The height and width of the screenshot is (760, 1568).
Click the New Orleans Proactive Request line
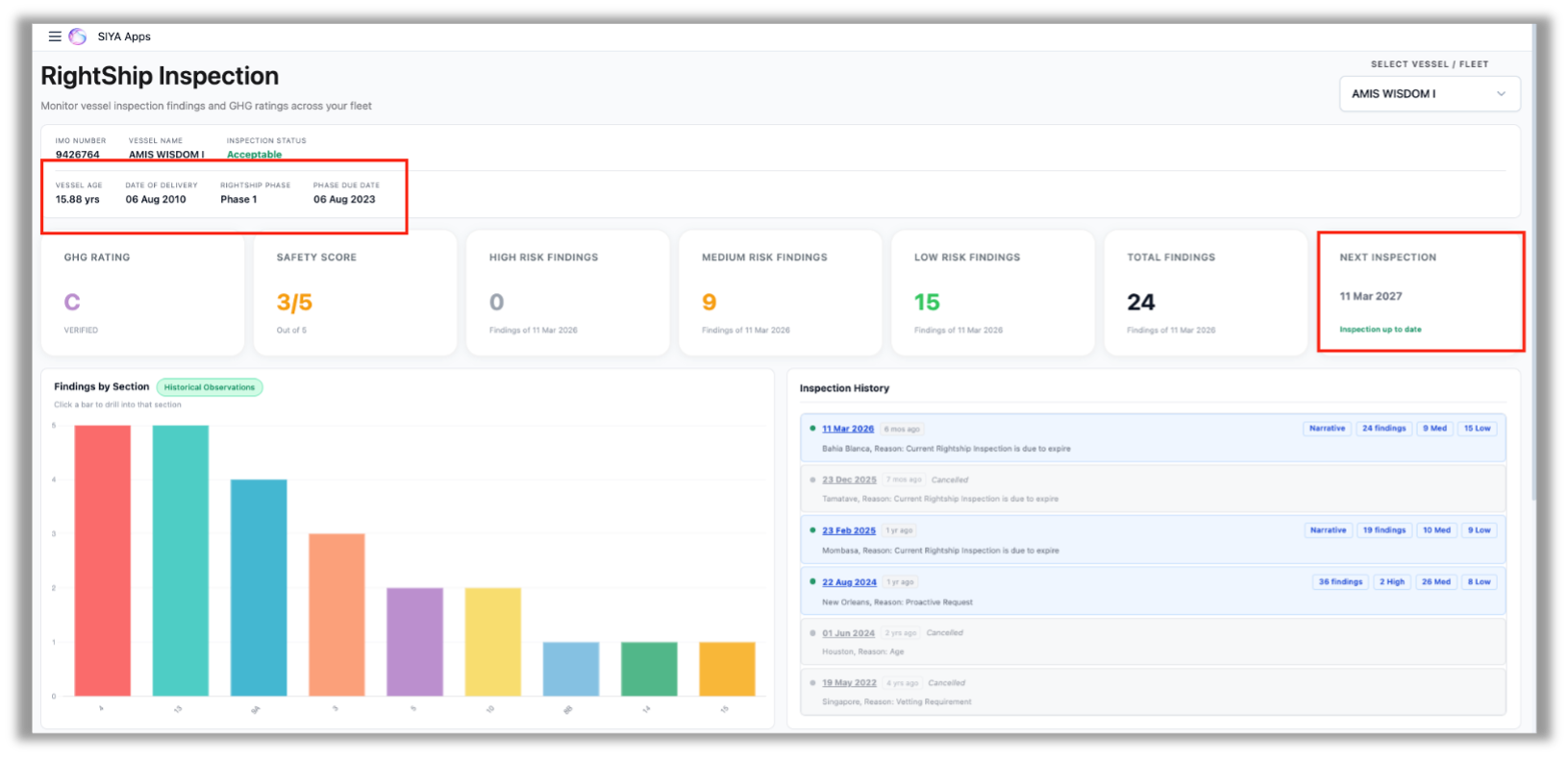pyautogui.click(x=897, y=602)
